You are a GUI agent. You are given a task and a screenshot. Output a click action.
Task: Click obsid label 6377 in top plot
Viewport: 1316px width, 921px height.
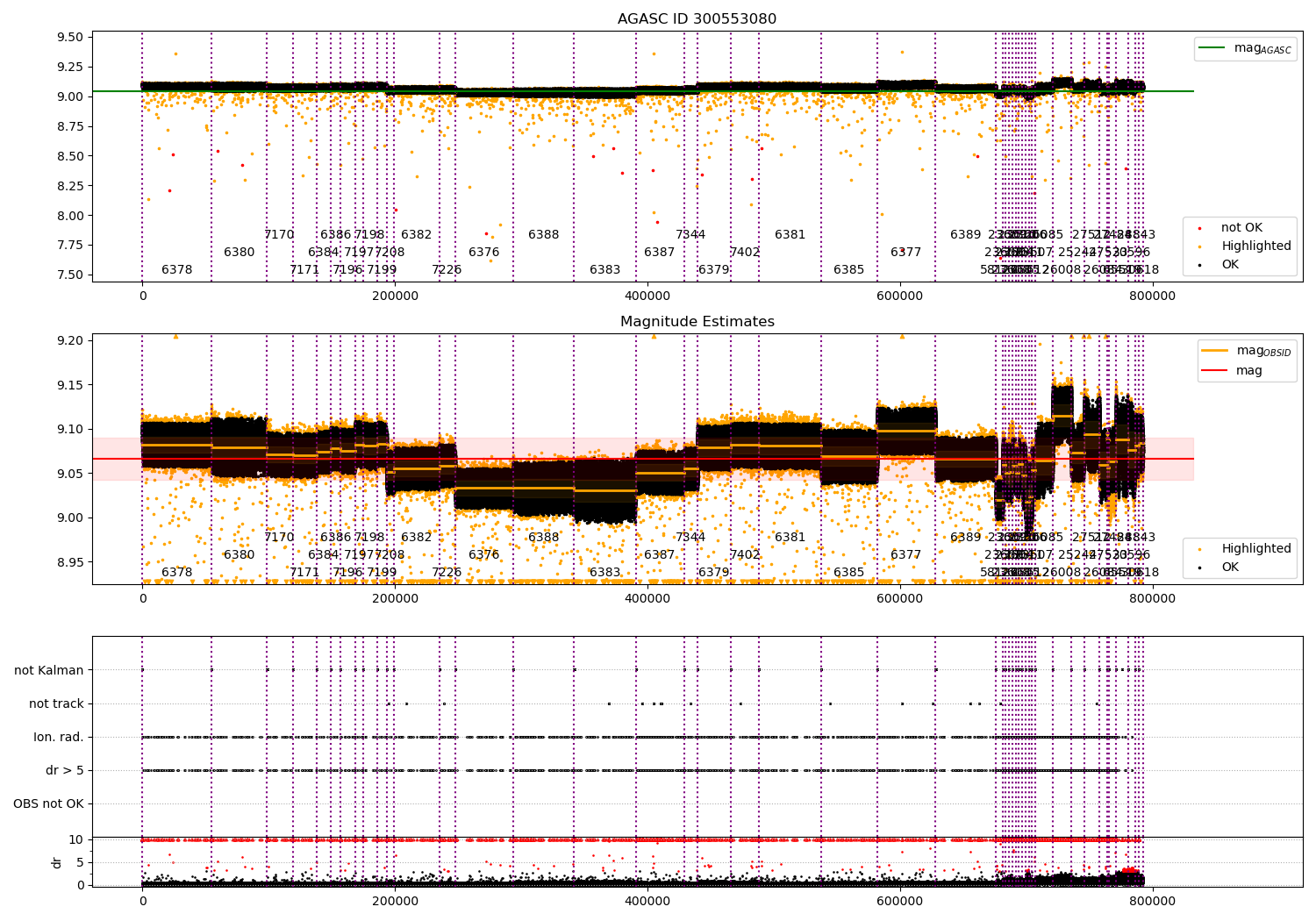[x=906, y=253]
